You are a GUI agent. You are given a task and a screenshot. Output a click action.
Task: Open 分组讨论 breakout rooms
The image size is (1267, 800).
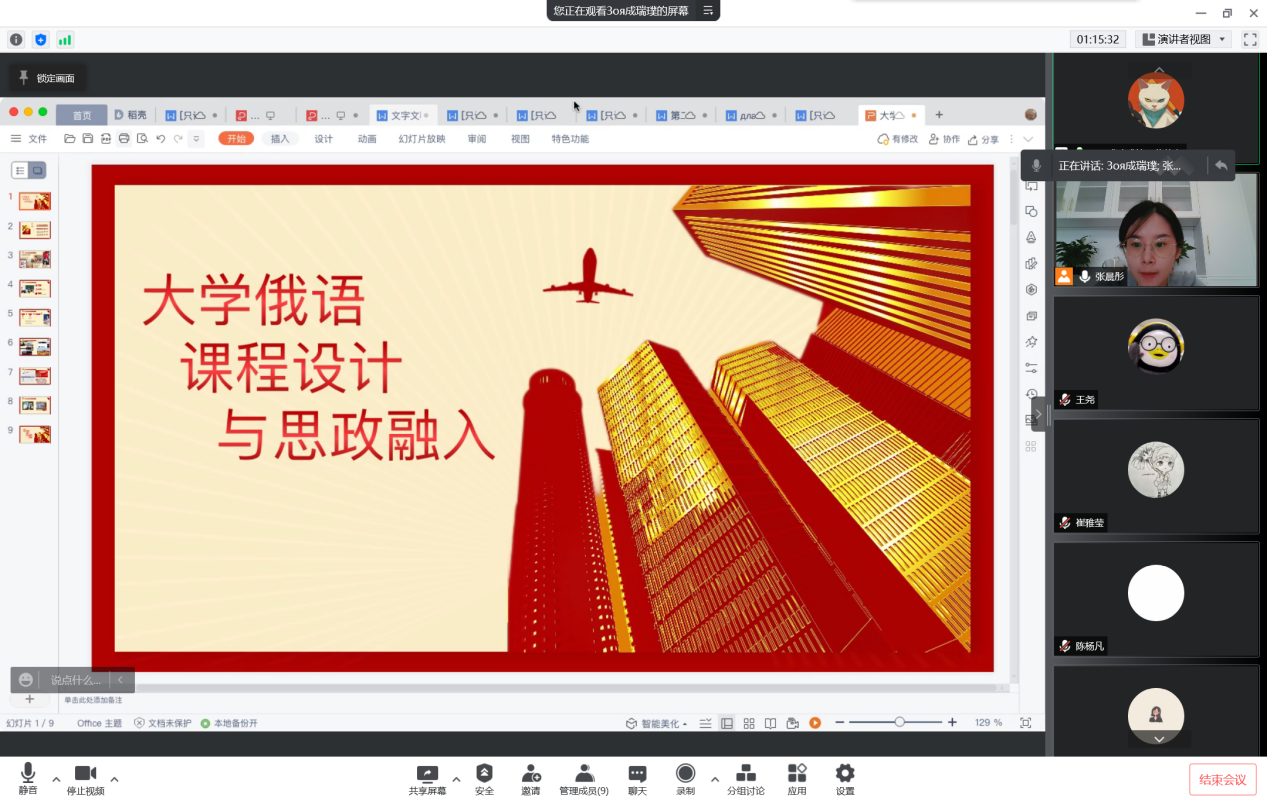tap(746, 774)
